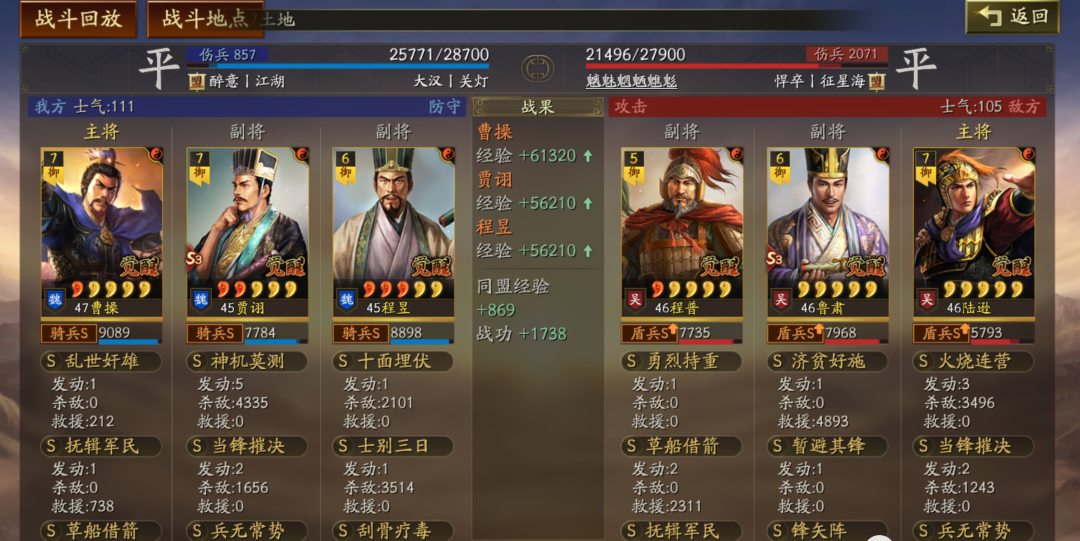Open the 战斗回放 battle replay

pos(78,19)
